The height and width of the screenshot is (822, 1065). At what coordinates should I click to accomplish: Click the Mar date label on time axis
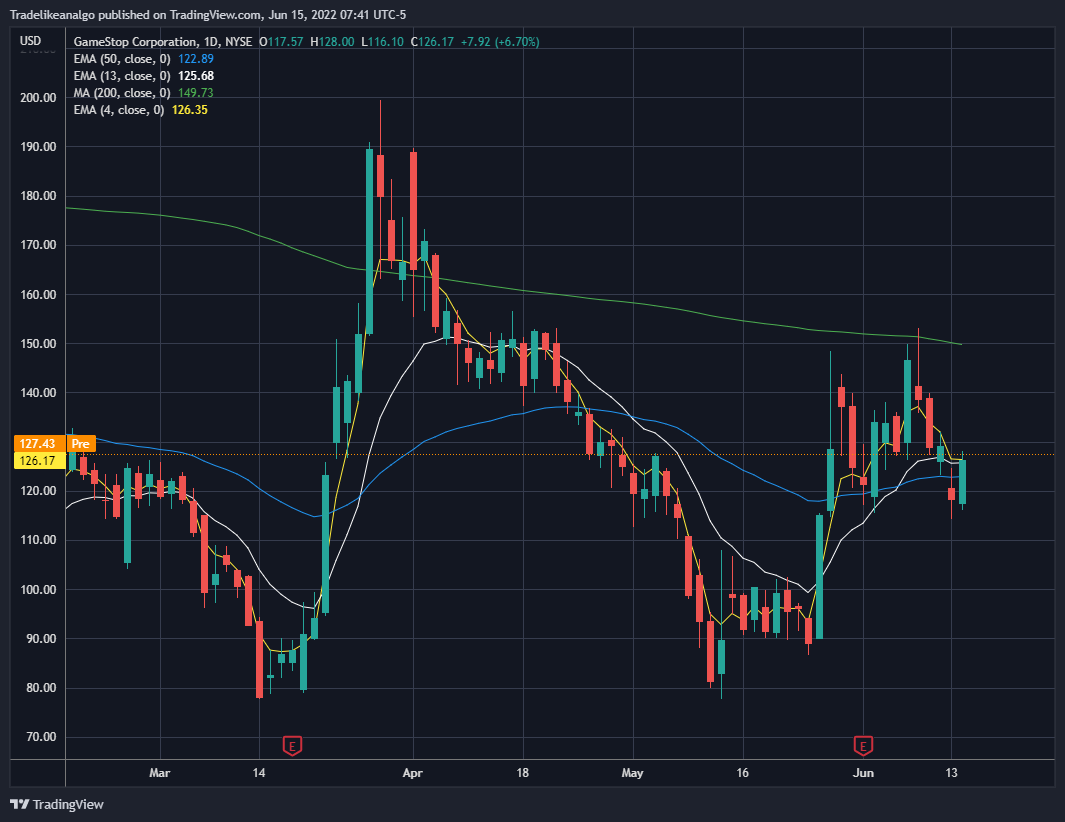[x=160, y=773]
